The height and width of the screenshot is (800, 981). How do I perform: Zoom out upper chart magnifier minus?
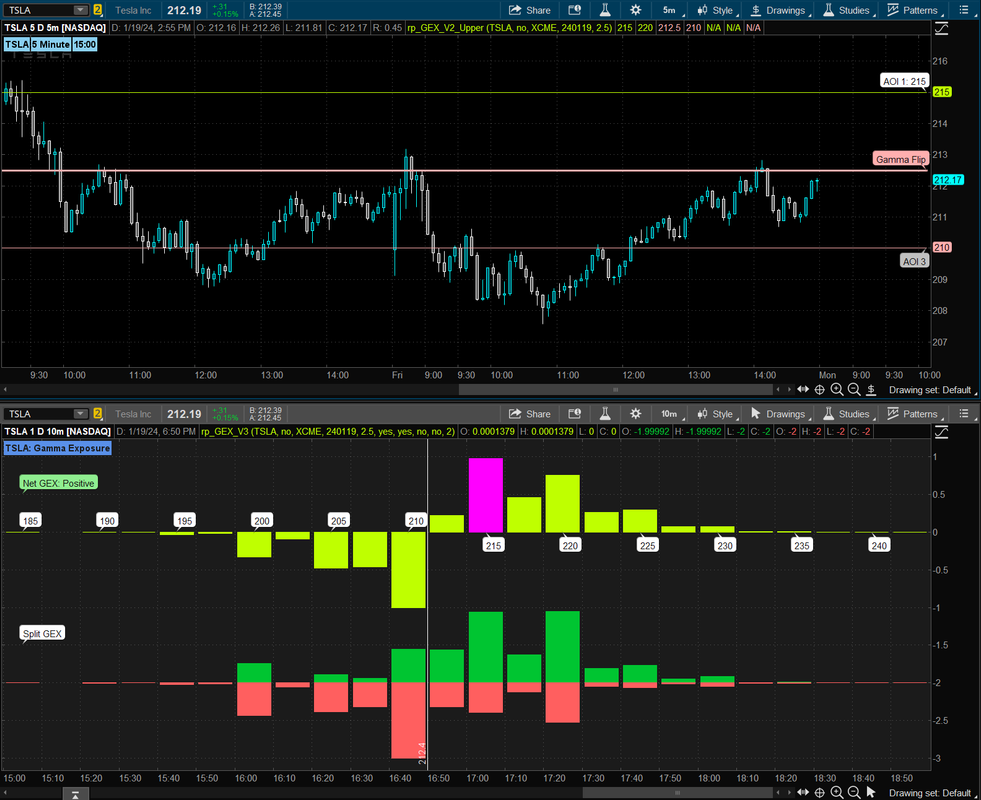tap(853, 390)
